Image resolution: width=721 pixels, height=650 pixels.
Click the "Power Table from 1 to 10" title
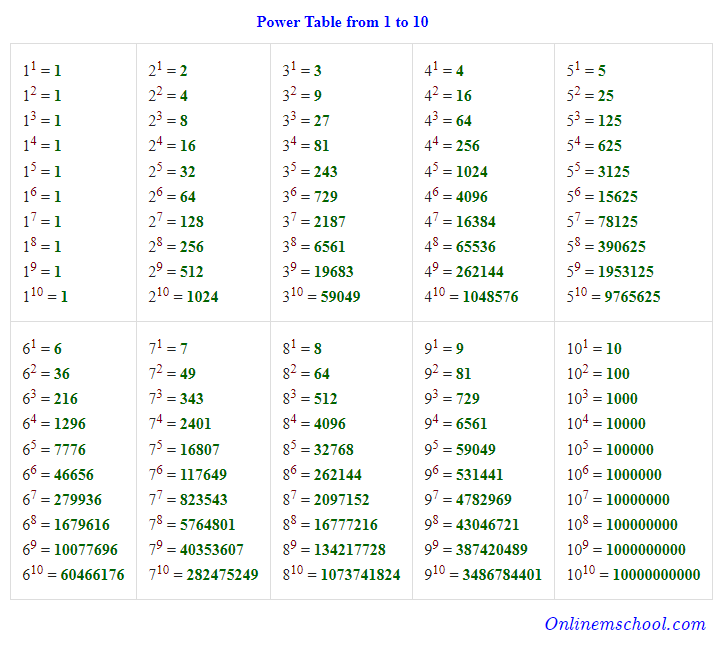342,22
